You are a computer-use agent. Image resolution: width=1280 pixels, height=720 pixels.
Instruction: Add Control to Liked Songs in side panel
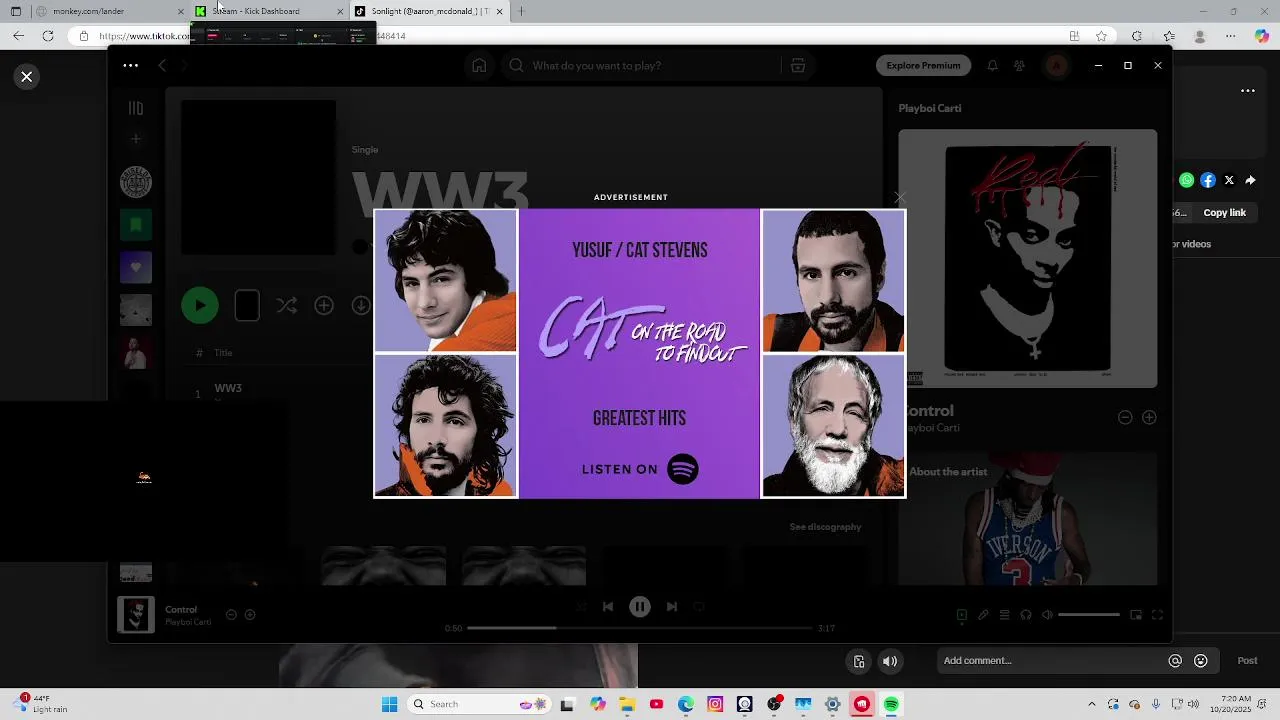[1149, 417]
